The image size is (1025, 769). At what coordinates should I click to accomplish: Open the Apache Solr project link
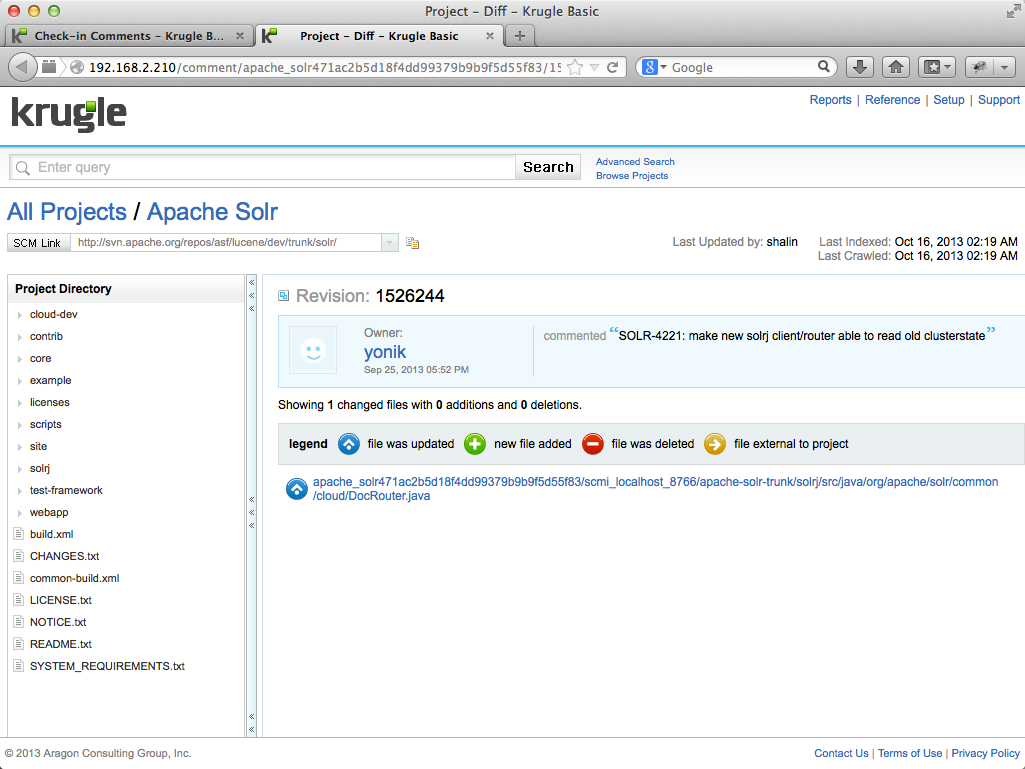(212, 212)
